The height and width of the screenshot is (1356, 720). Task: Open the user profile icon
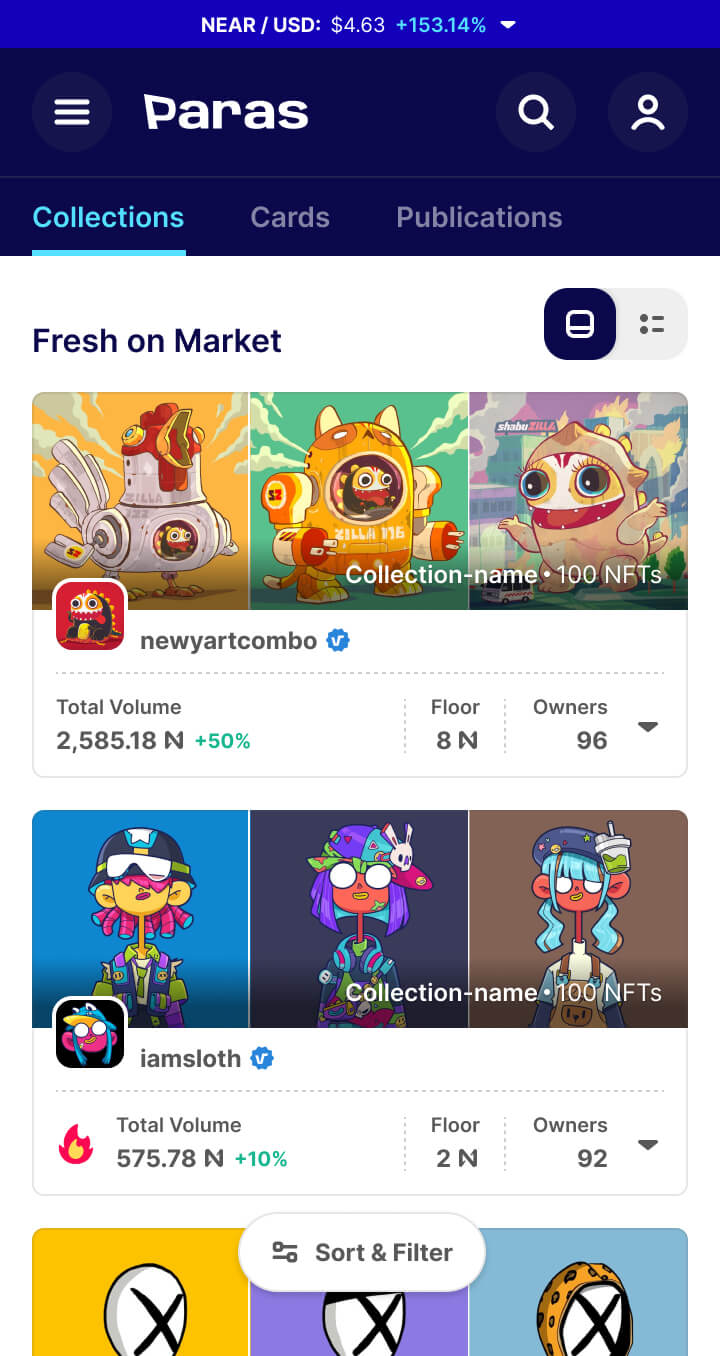point(648,112)
